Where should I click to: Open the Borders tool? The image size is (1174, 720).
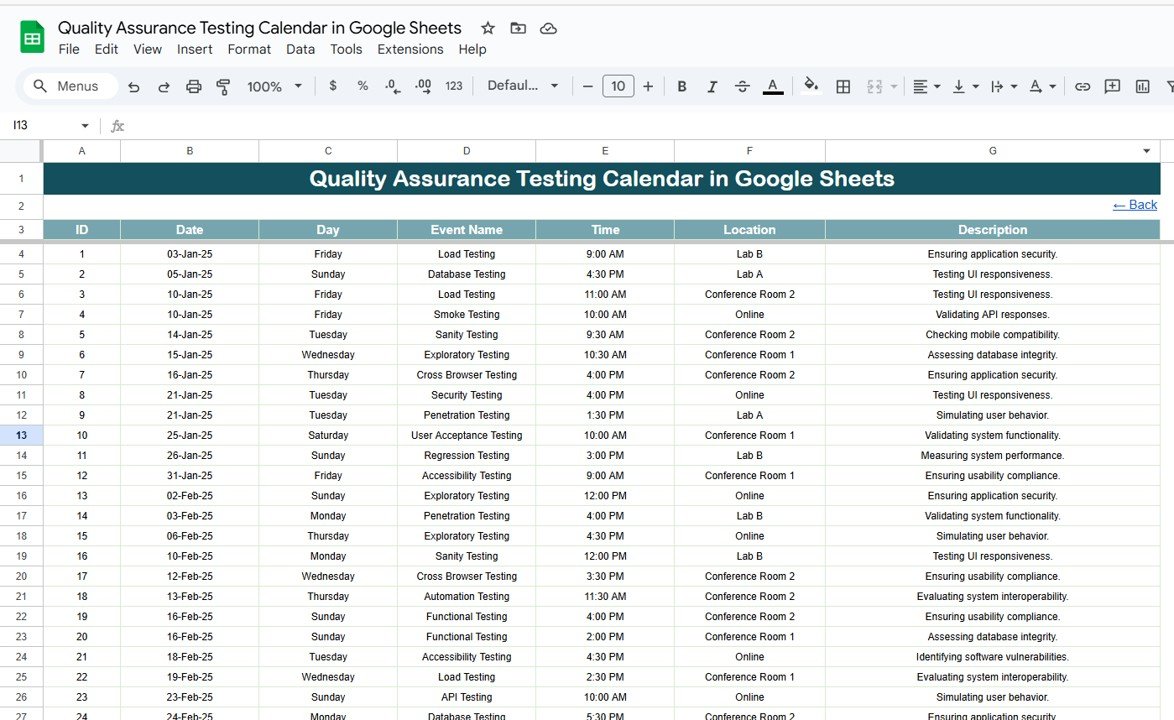(843, 87)
